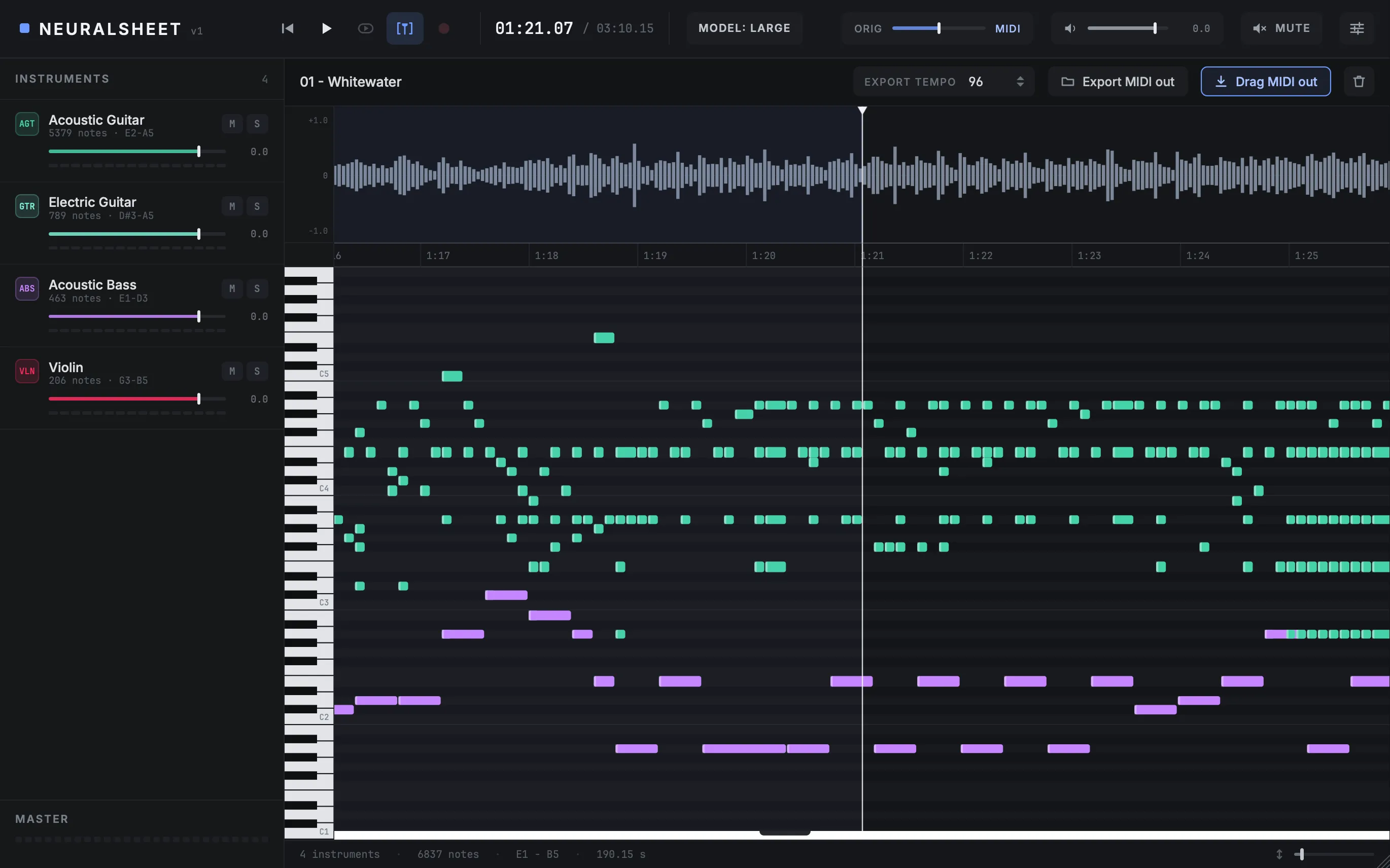The image size is (1390, 868).
Task: Start playback with the play button
Action: click(x=326, y=28)
